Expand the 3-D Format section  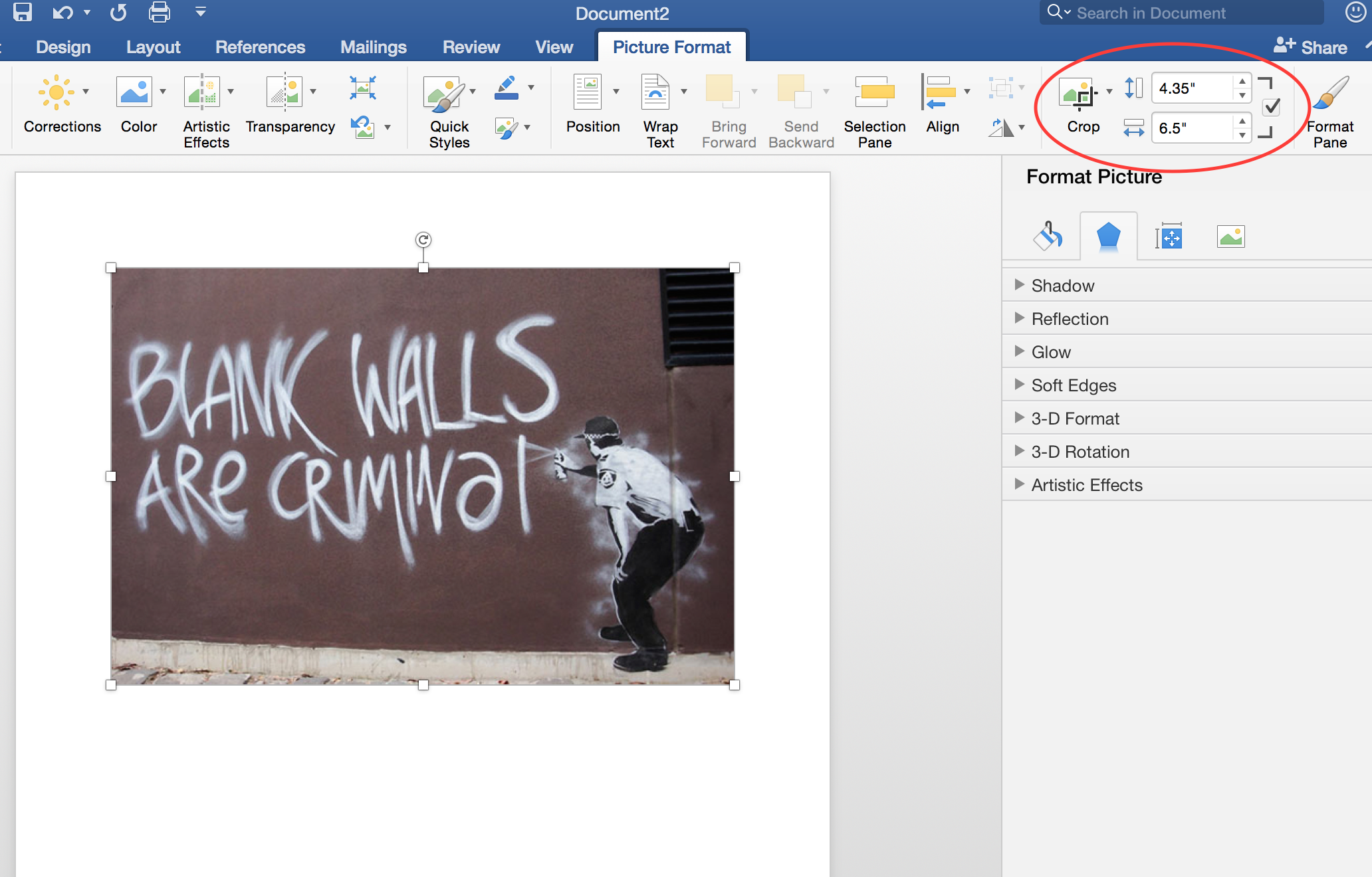point(1187,418)
